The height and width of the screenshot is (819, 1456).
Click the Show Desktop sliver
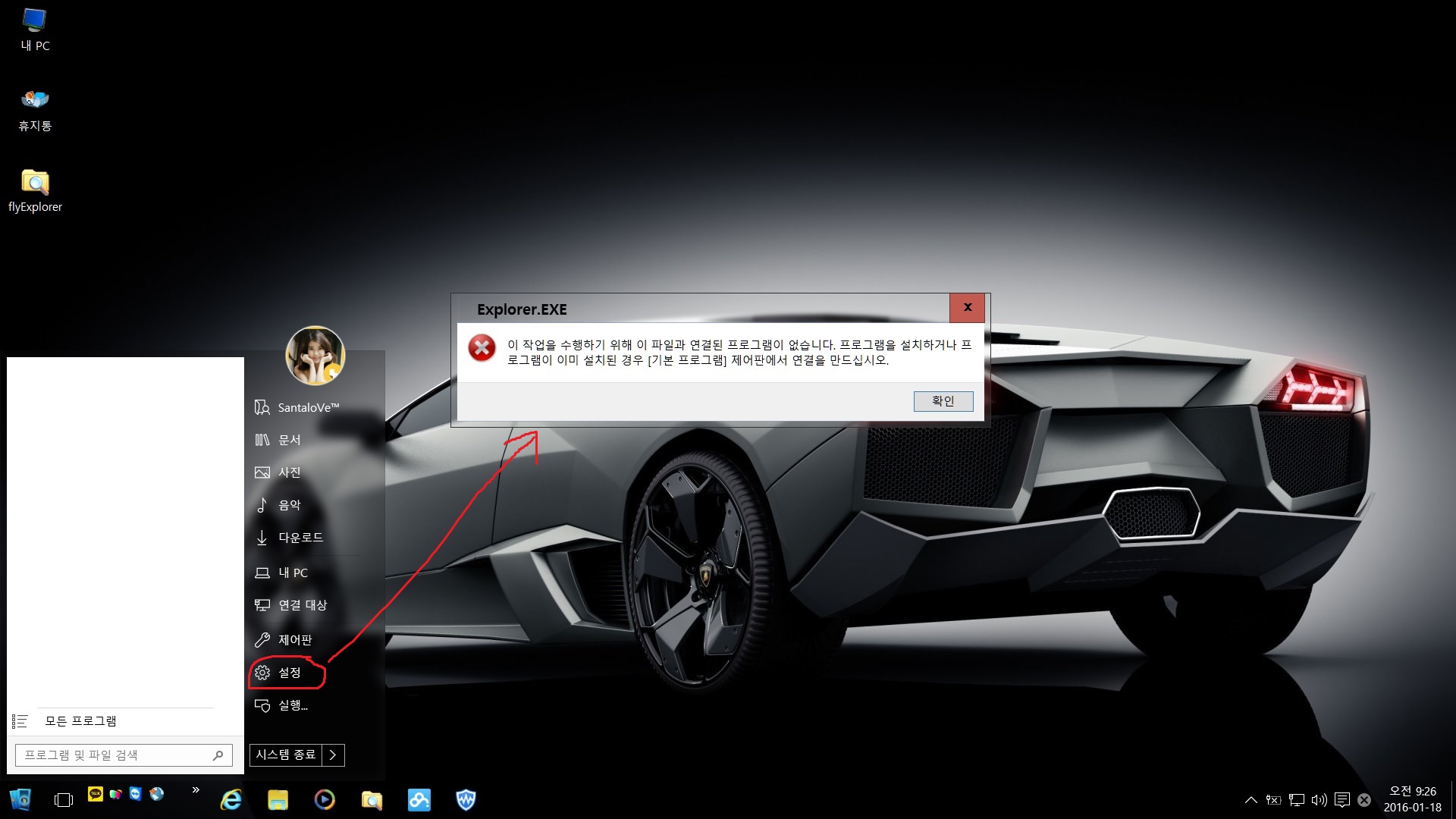pyautogui.click(x=1452, y=799)
